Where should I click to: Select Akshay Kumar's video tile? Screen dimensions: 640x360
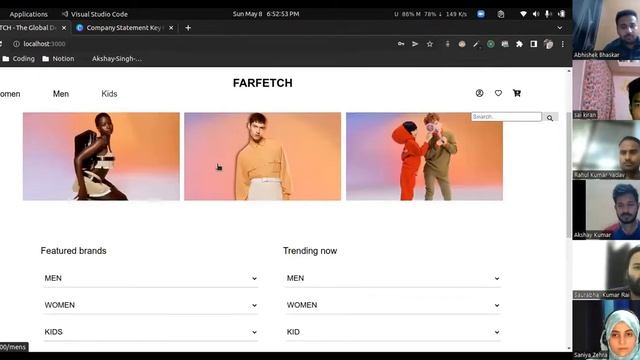[606, 210]
